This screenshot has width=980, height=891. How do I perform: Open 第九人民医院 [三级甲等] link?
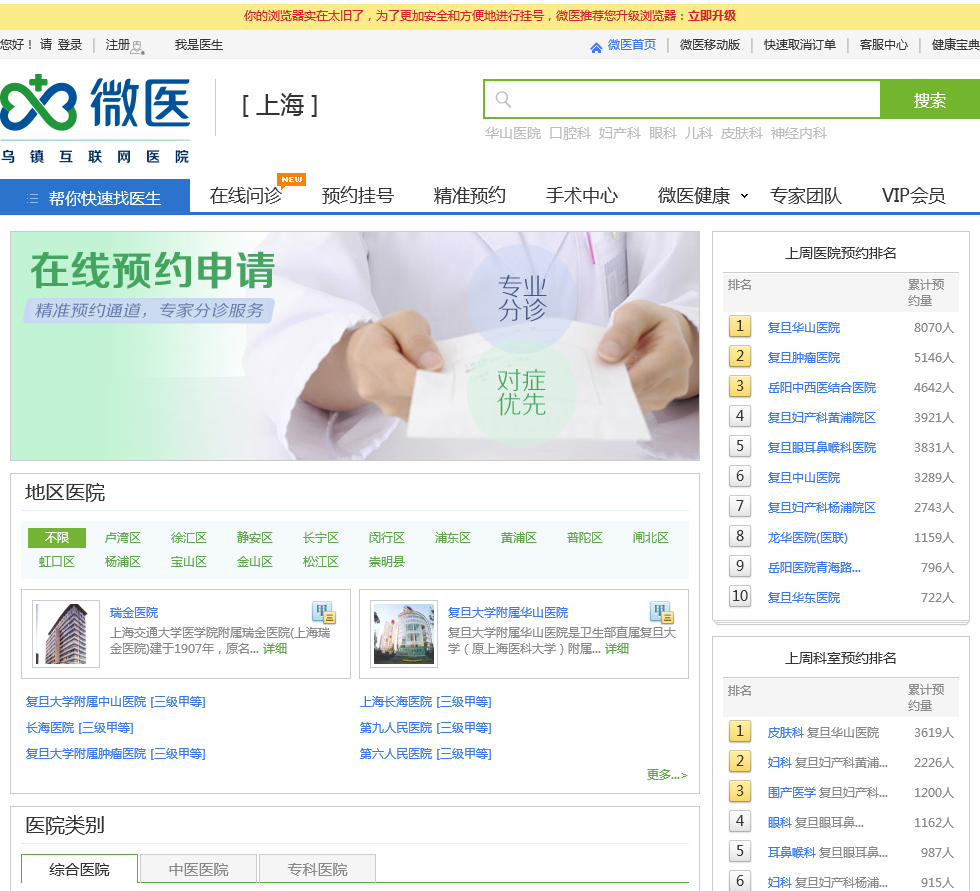pyautogui.click(x=426, y=728)
